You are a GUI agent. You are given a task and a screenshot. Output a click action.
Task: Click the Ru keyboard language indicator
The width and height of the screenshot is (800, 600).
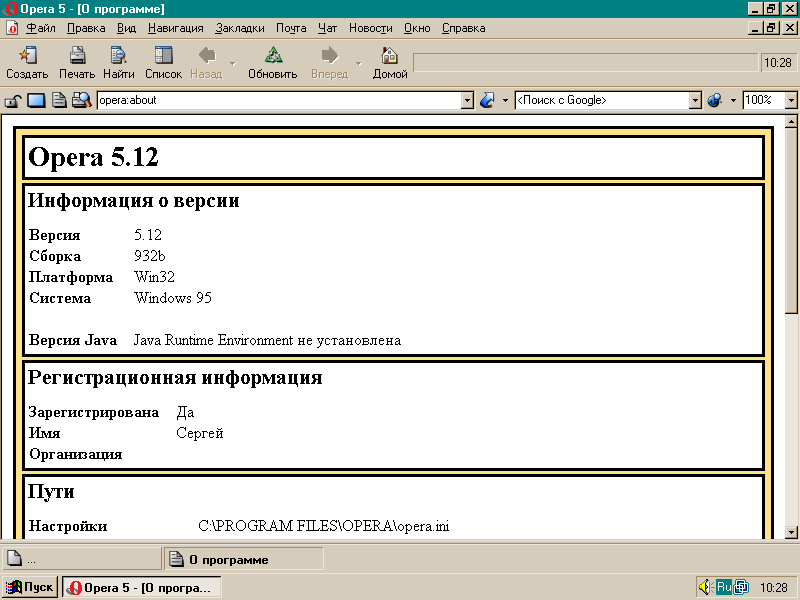(x=724, y=587)
